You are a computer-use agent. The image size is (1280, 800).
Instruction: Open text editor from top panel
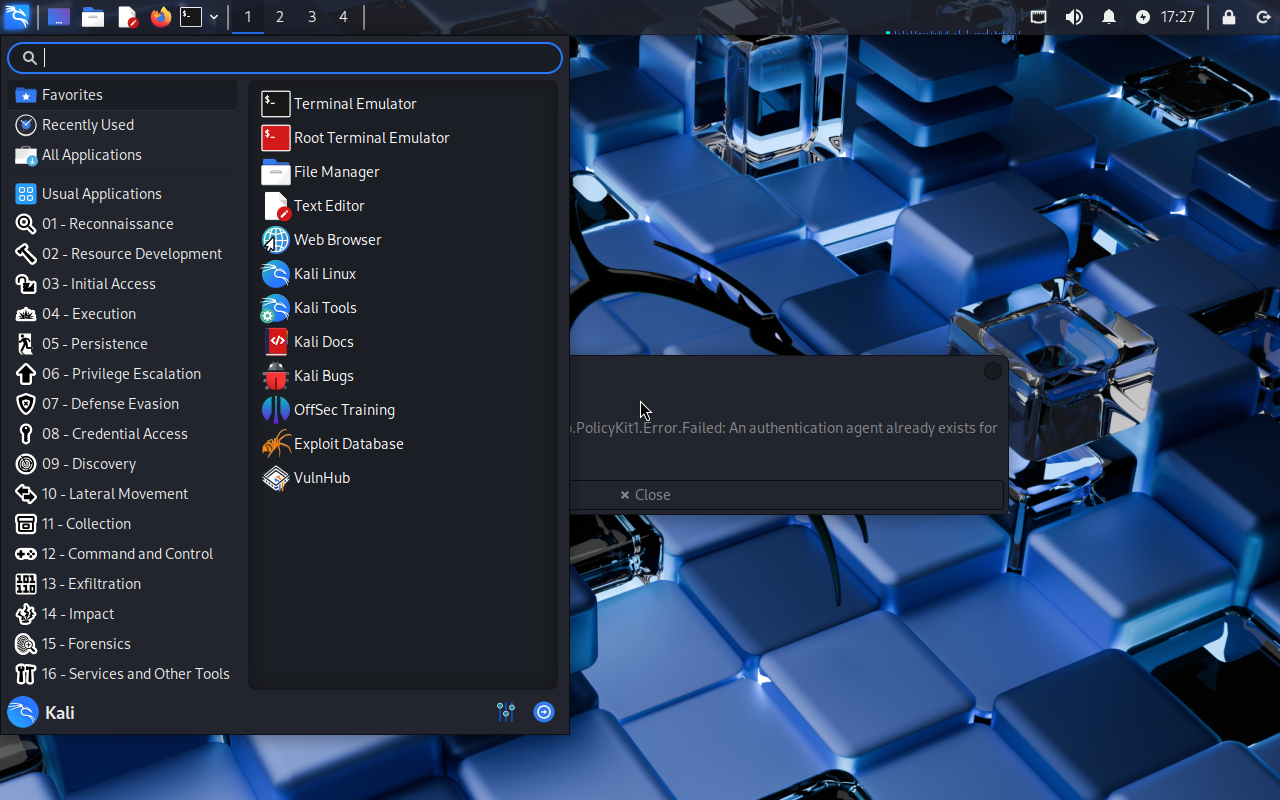pos(127,17)
